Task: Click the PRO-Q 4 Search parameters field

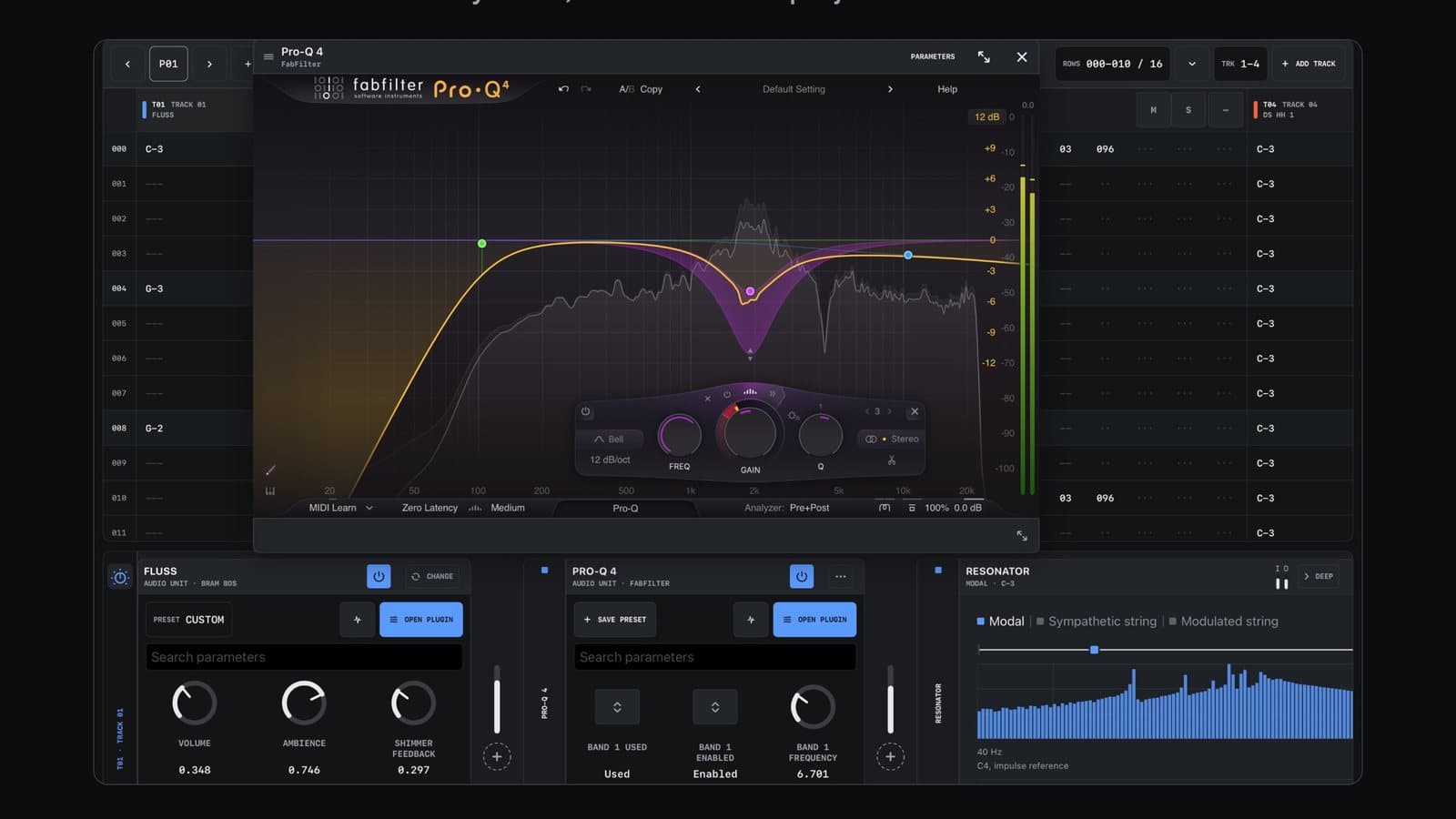Action: tap(714, 657)
